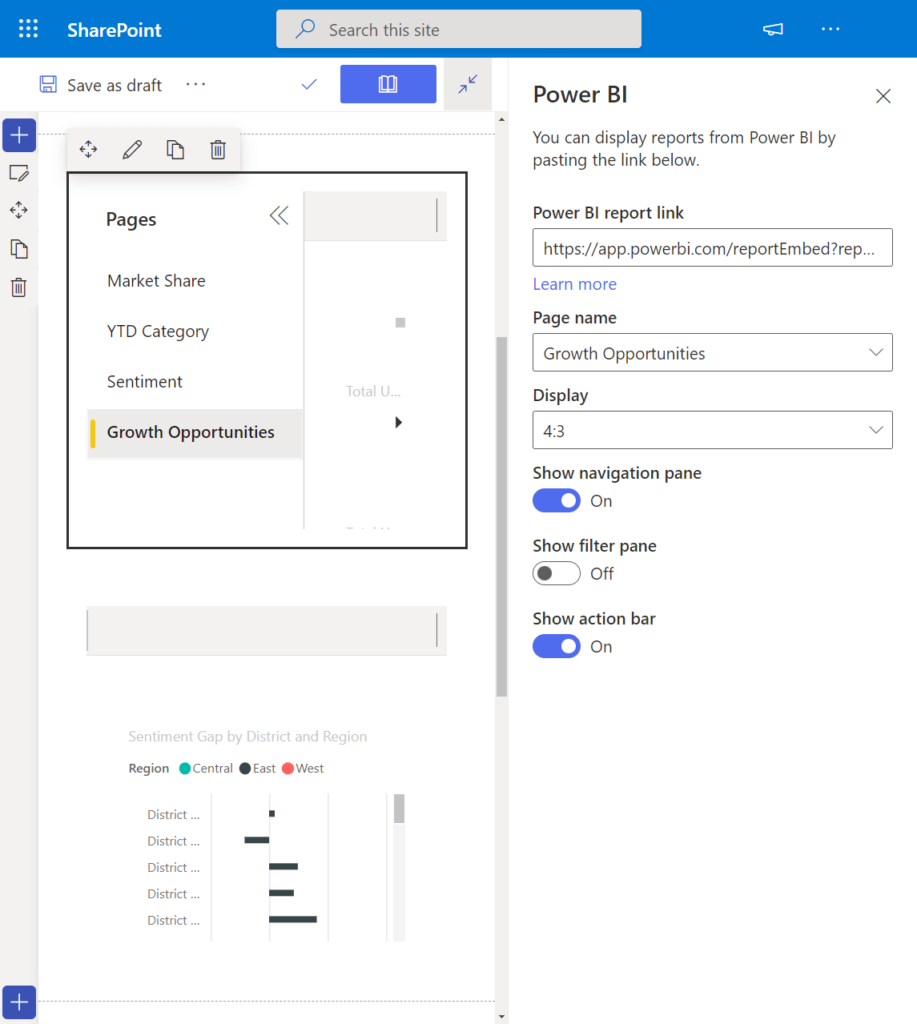Screen dimensions: 917x1024
Task: Click the move section icon in left rail
Action: tap(19, 210)
